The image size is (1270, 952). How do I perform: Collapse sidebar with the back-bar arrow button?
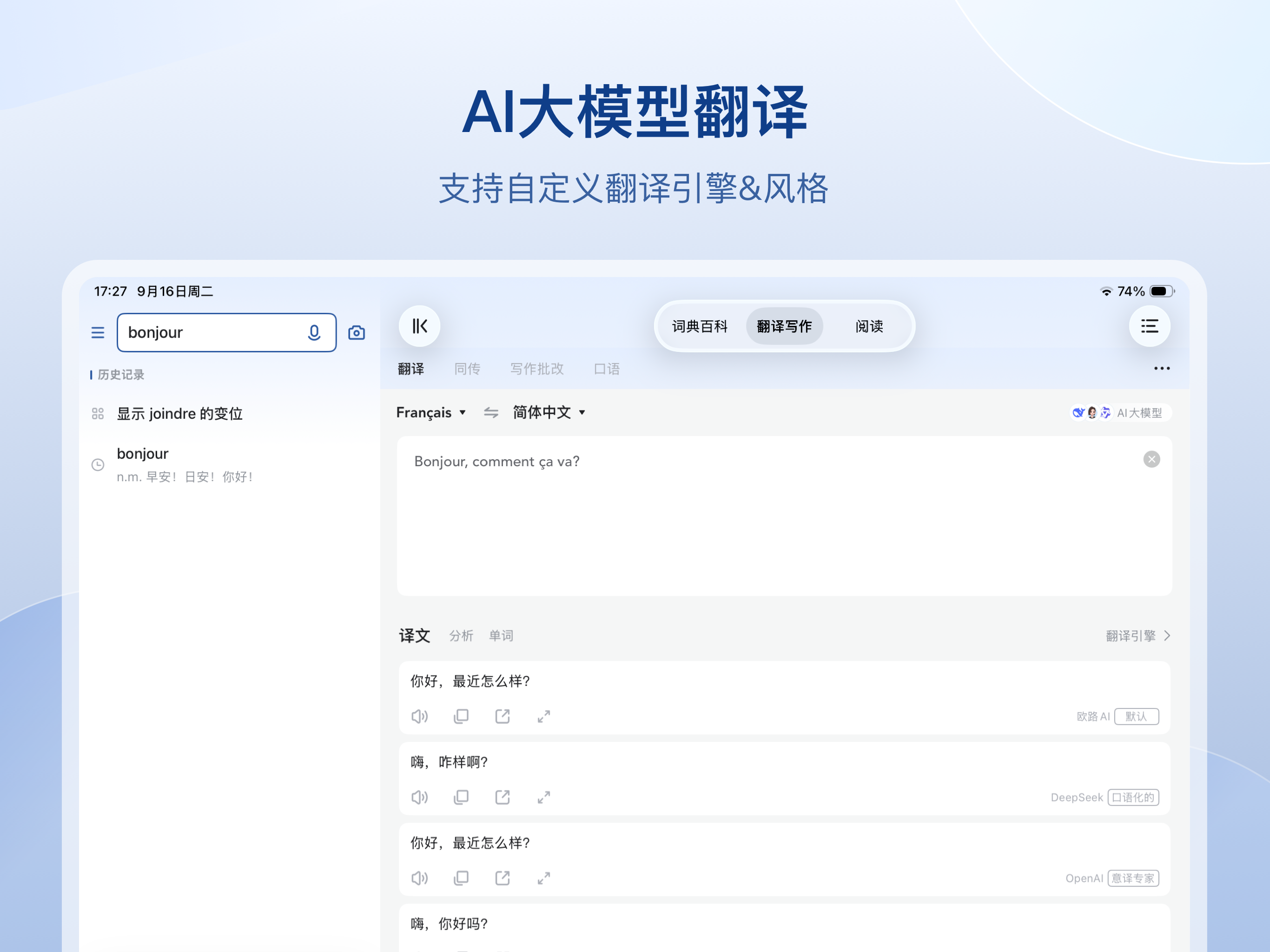(420, 326)
